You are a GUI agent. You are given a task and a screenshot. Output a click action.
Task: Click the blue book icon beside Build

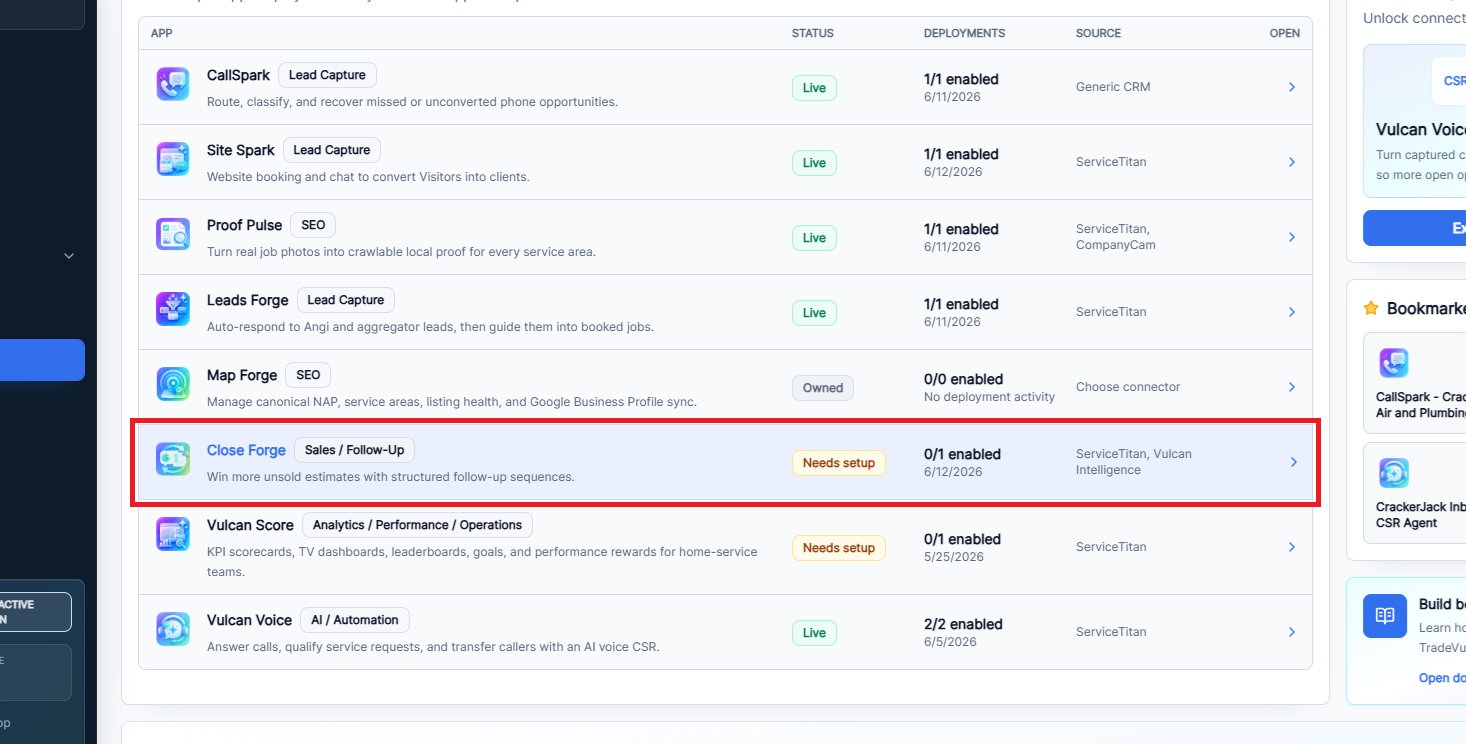1385,616
